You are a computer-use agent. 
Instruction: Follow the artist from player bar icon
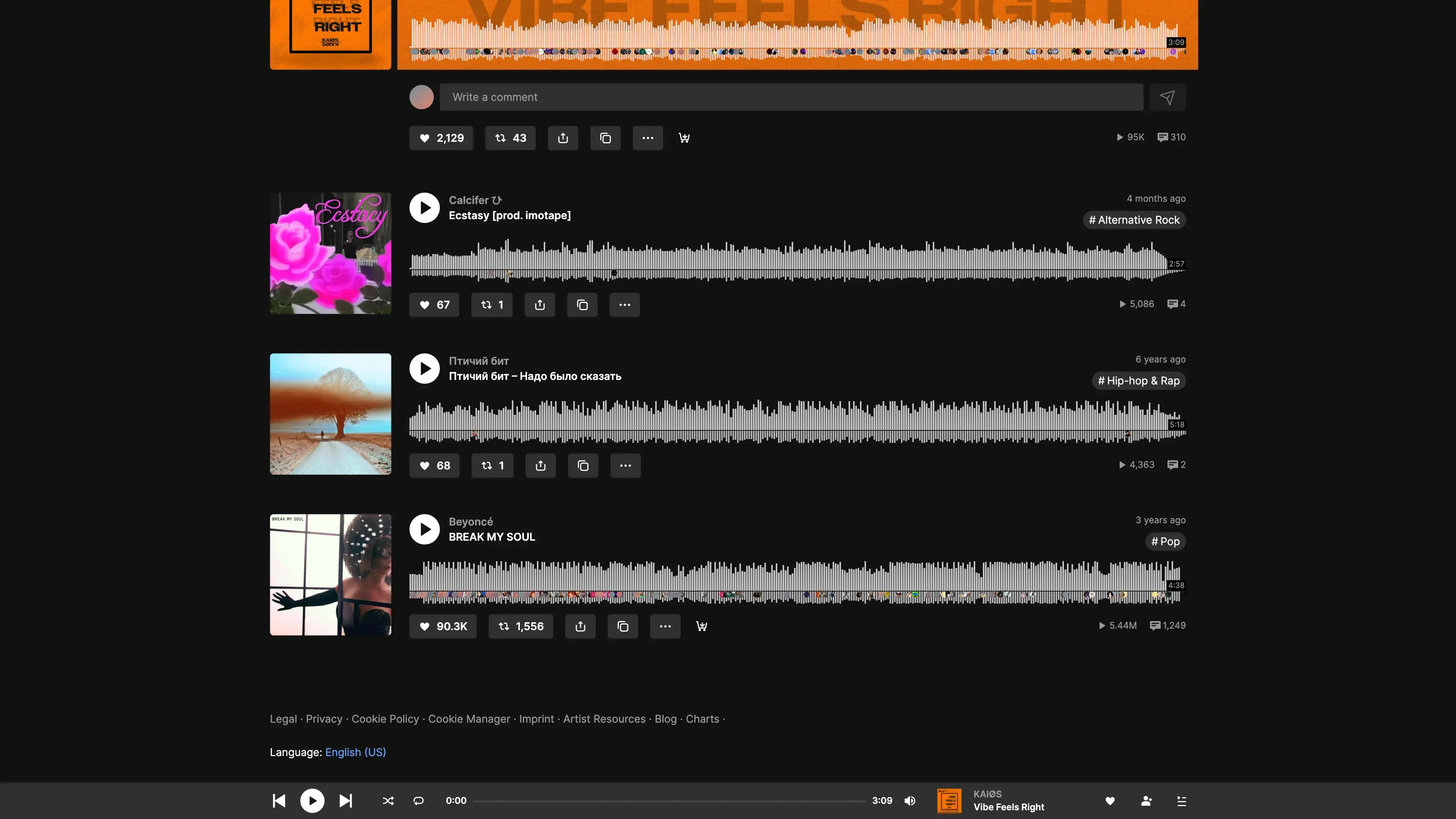1146,801
